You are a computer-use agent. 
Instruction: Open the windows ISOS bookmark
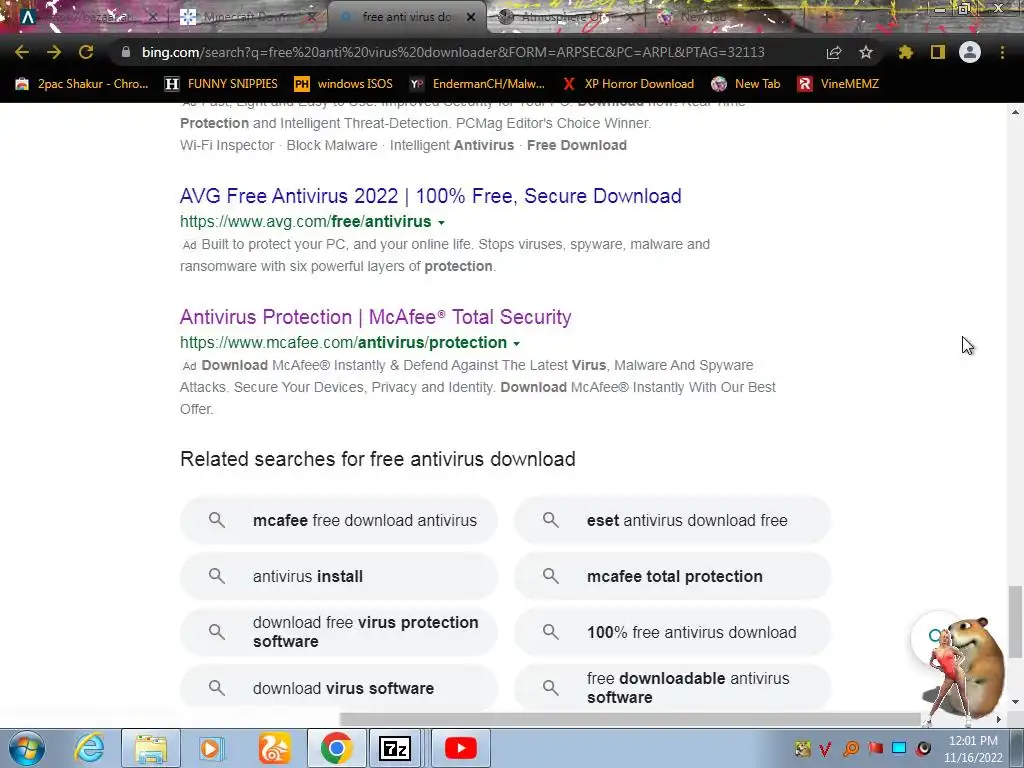tap(344, 84)
